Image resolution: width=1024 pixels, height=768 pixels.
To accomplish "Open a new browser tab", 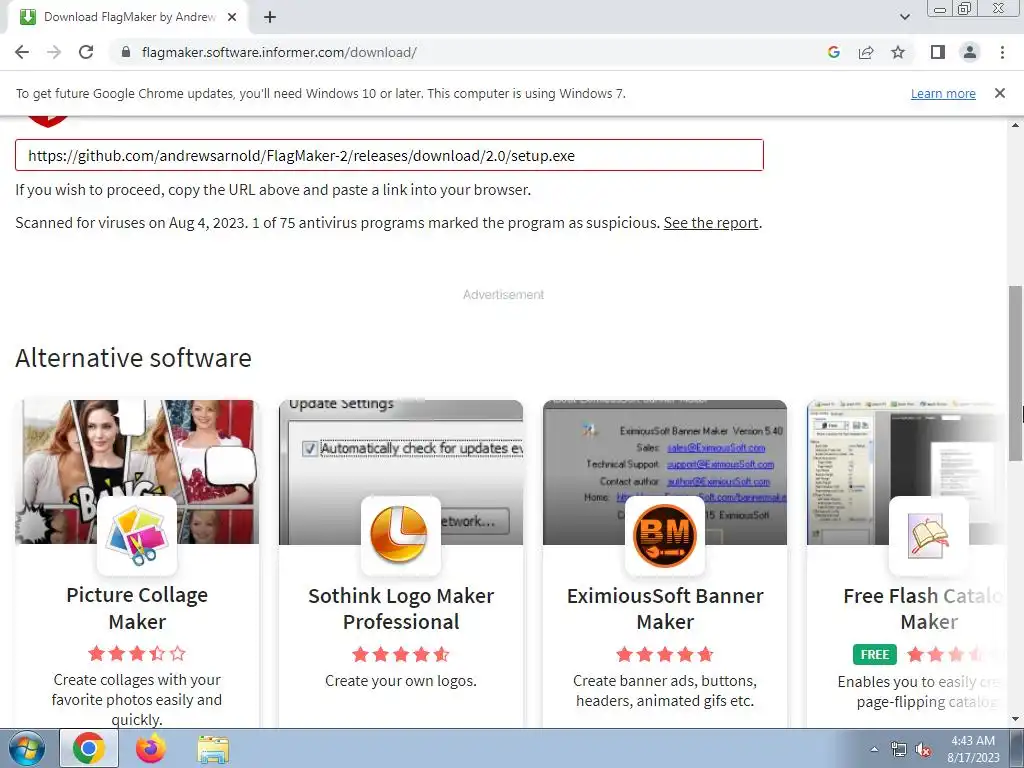I will [270, 17].
